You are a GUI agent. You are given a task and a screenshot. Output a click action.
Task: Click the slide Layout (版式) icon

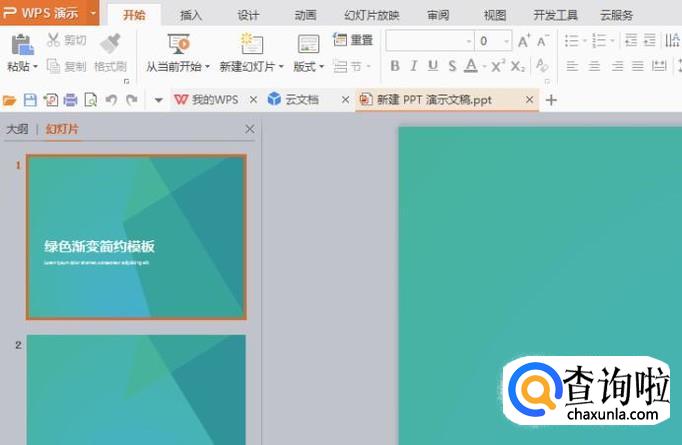click(x=308, y=44)
